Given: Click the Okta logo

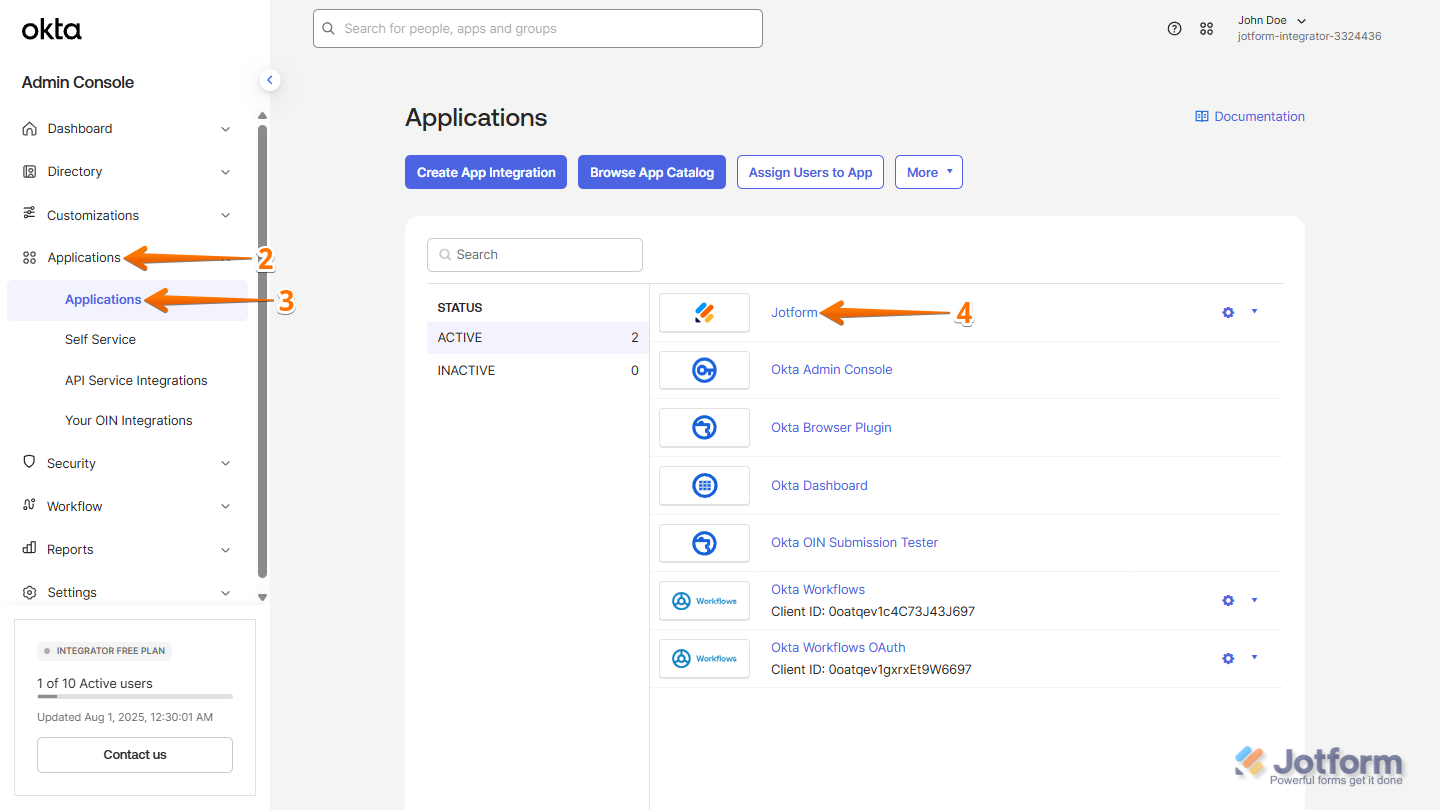Looking at the screenshot, I should (x=52, y=30).
